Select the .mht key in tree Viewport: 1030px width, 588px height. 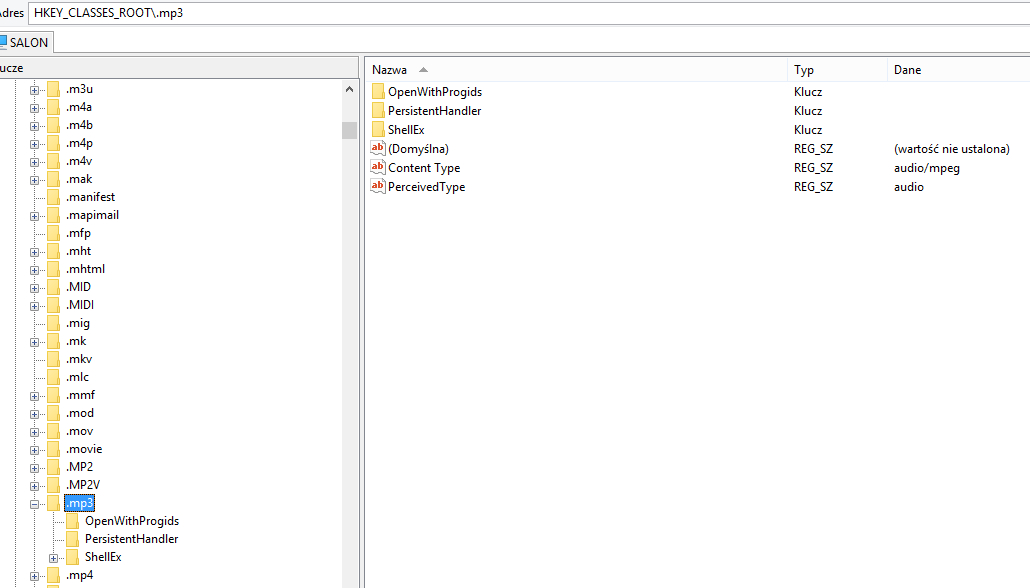click(x=78, y=251)
